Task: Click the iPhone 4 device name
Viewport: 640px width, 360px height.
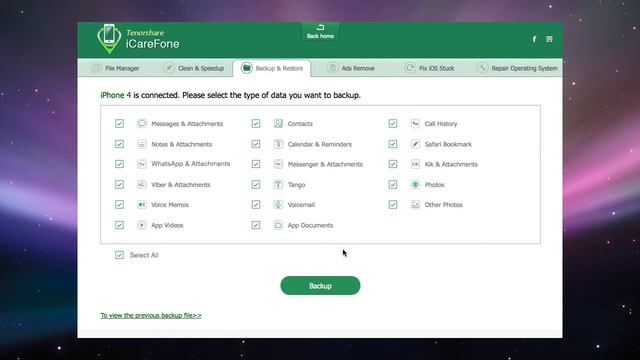Action: 116,95
